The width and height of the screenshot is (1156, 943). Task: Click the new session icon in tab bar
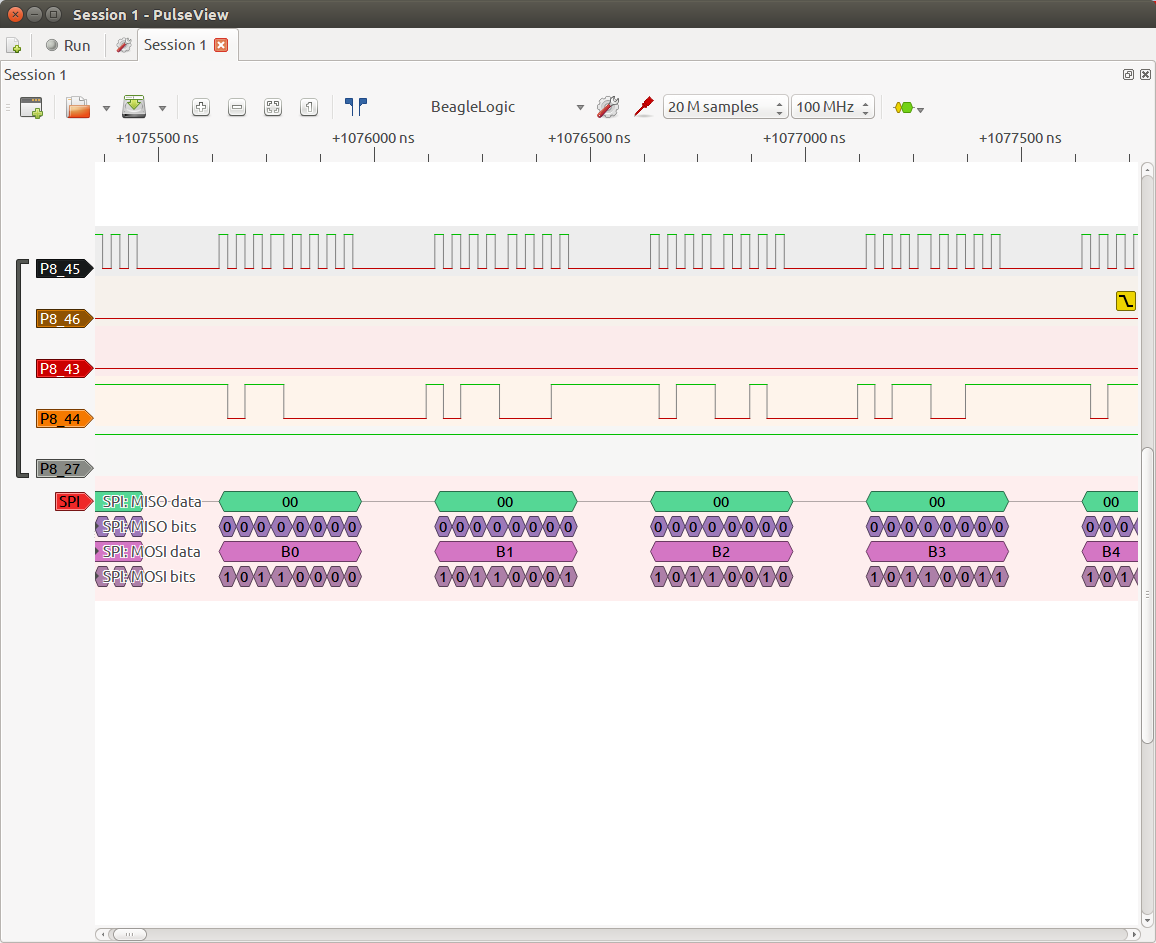[14, 46]
